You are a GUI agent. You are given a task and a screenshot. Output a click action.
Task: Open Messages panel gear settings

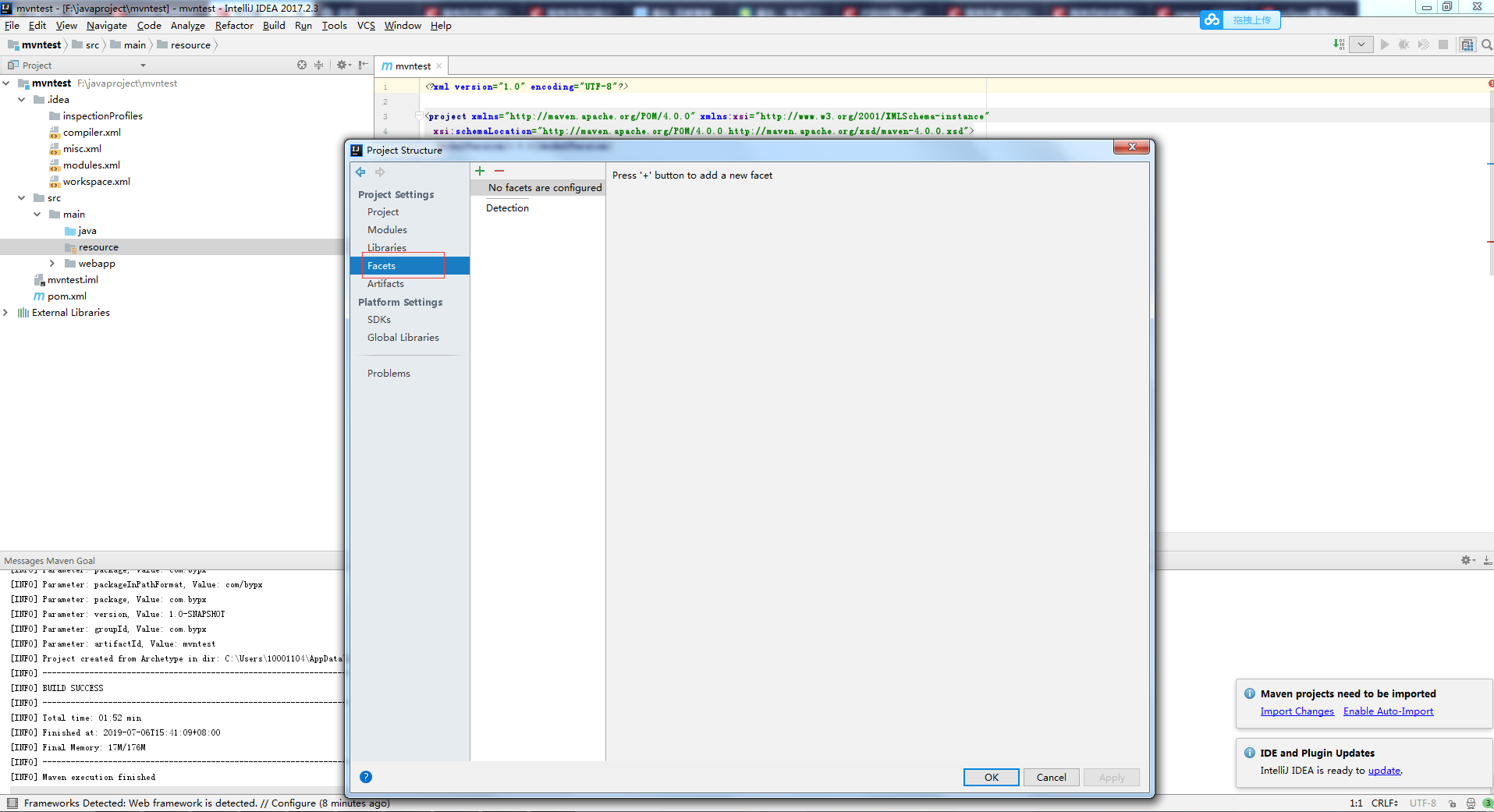click(x=1467, y=560)
